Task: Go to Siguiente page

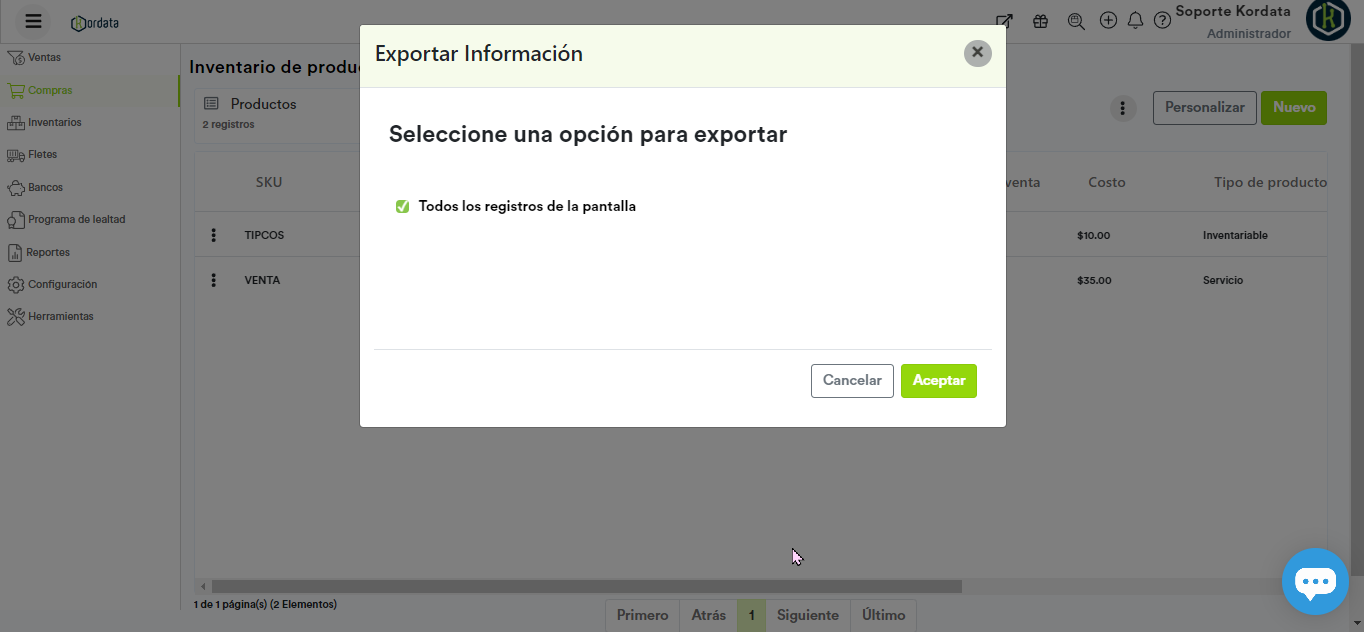Action: click(x=807, y=615)
